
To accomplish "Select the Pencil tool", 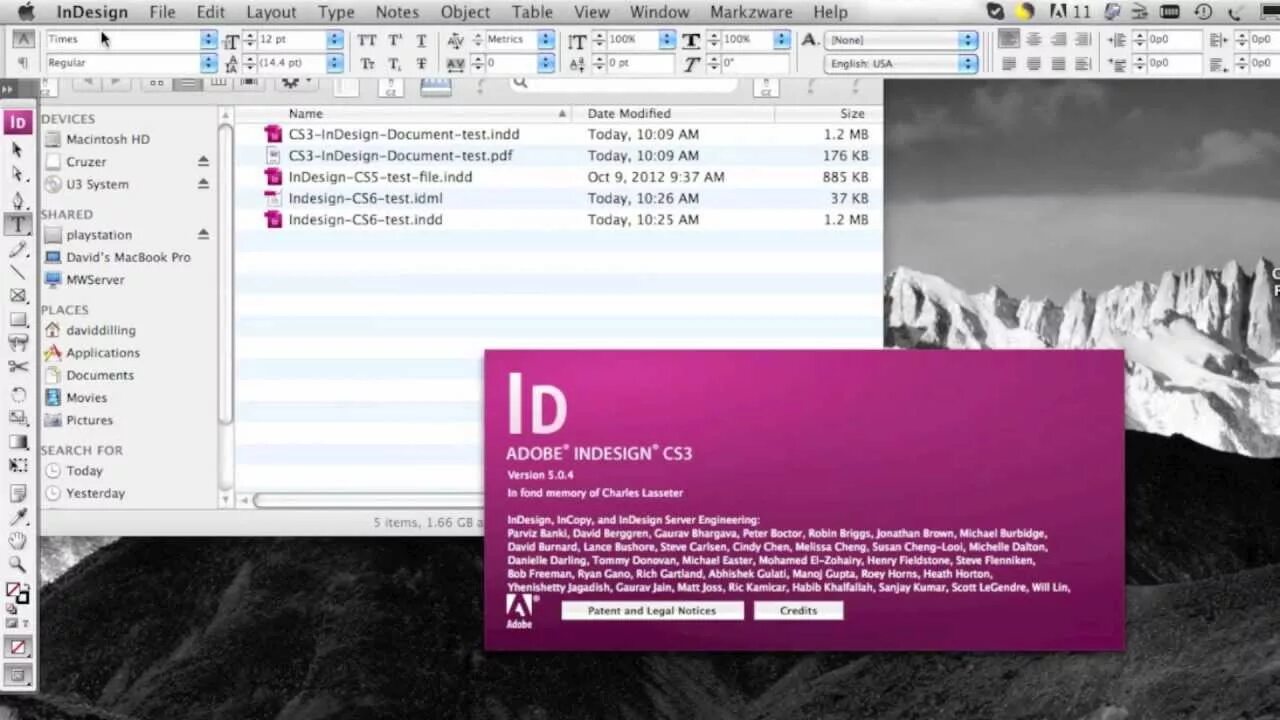I will (17, 248).
